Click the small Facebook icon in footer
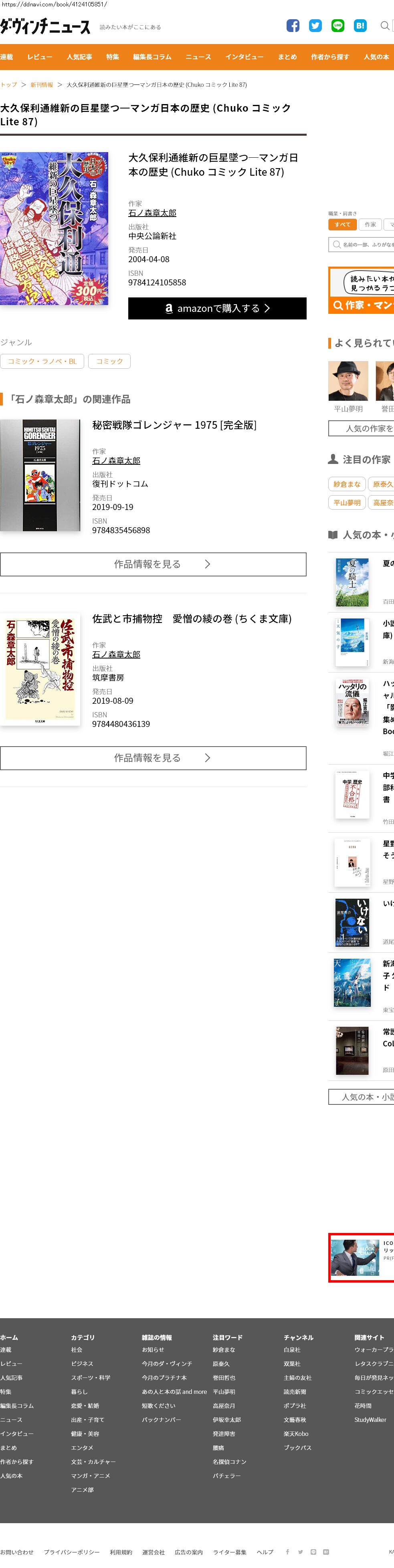 pyautogui.click(x=288, y=1552)
